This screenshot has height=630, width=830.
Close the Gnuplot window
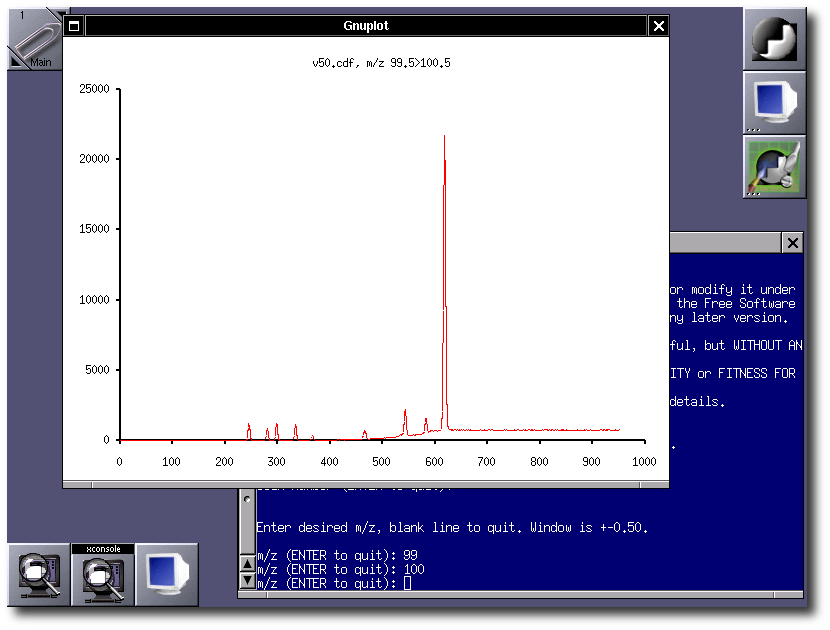point(658,26)
